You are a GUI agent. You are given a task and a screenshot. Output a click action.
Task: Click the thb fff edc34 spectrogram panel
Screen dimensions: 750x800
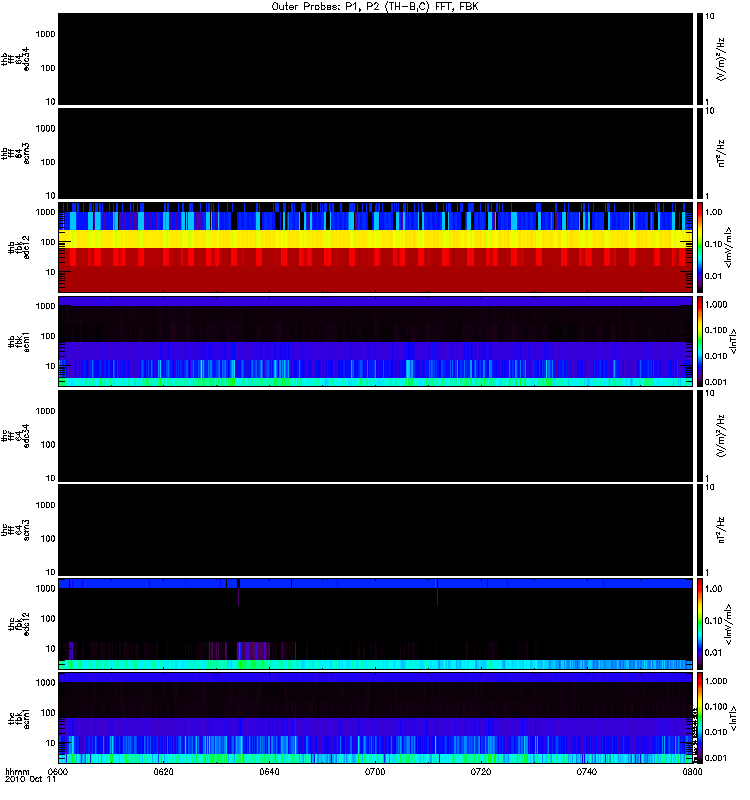(x=375, y=59)
